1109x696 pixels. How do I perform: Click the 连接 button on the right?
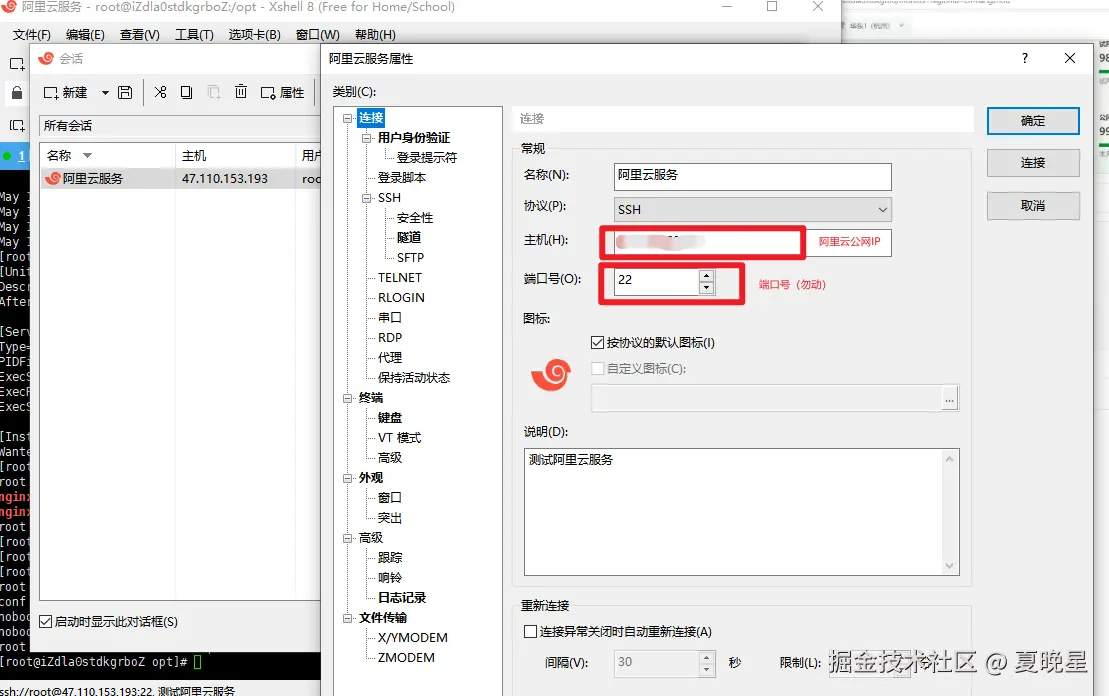point(1033,163)
